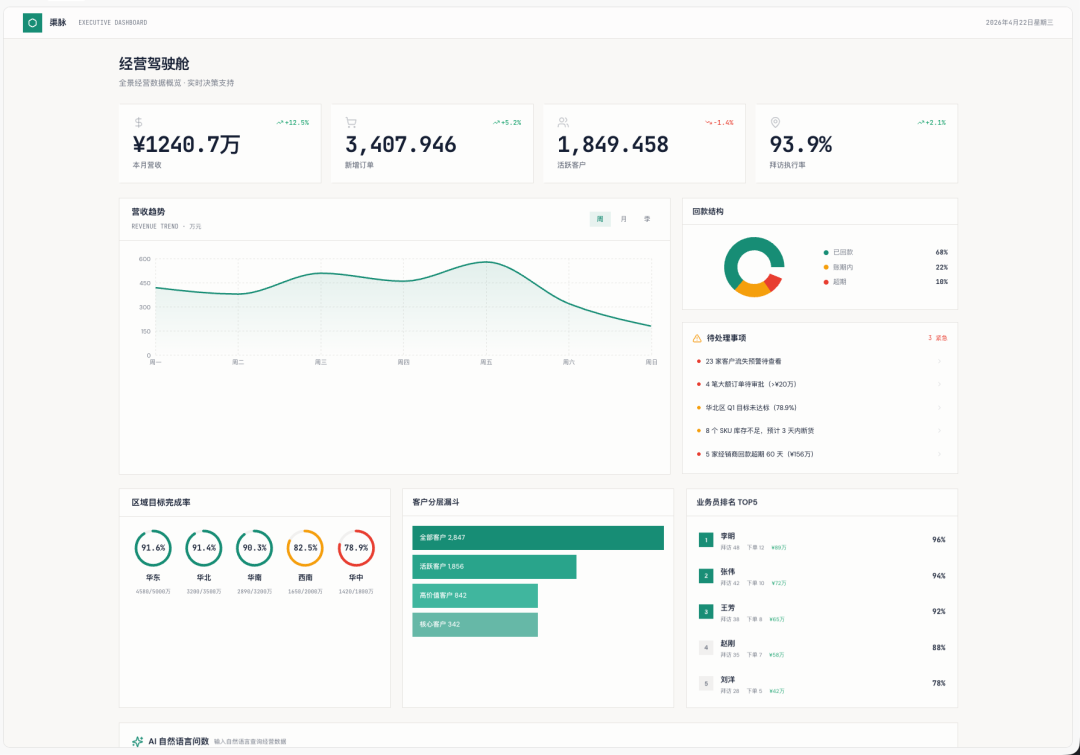Click the 王芳 salesperson name
Screen dimensions: 1080x755
coord(727,608)
